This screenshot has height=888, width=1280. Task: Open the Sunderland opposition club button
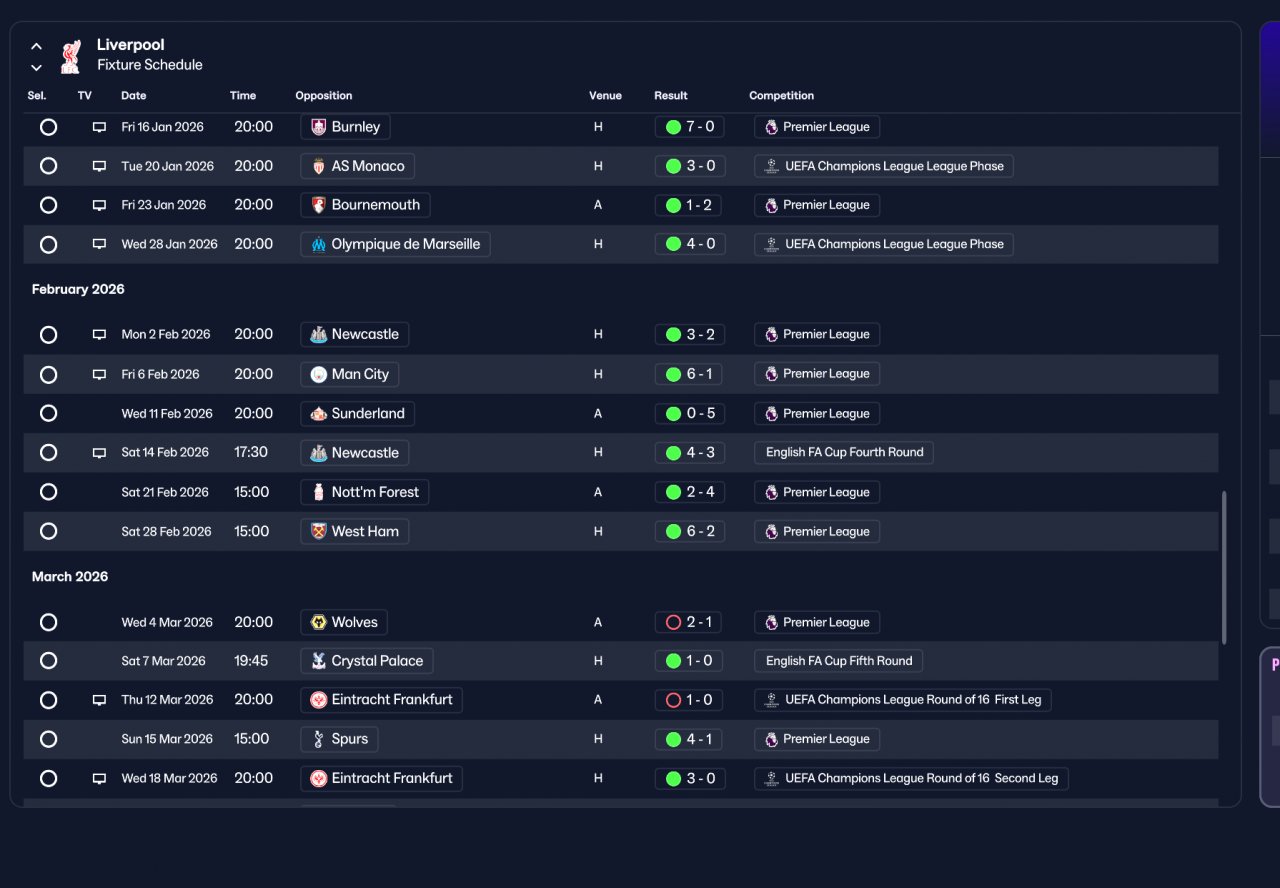coord(357,413)
